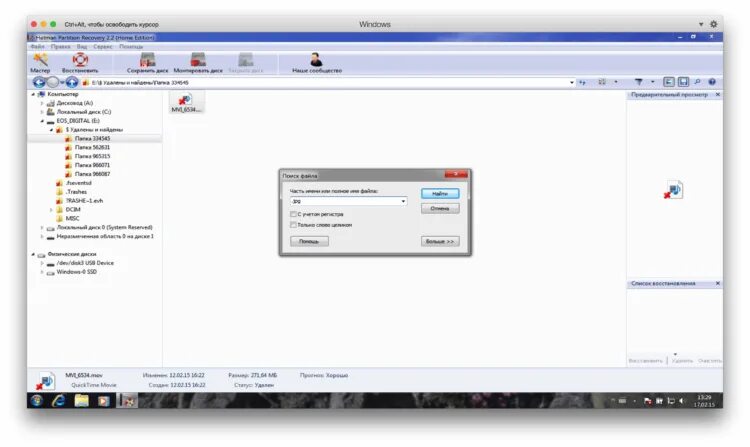Enable Только слово целиком checkbox
The height and width of the screenshot is (447, 750).
click(293, 225)
